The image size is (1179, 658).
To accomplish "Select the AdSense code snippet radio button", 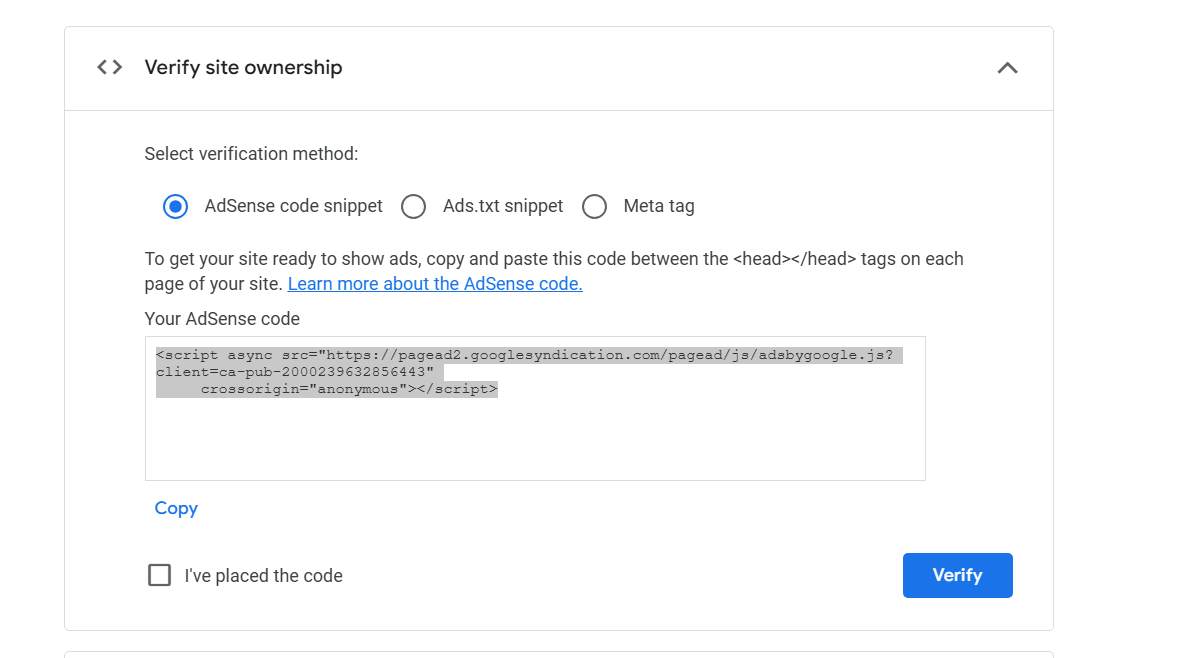I will [175, 207].
